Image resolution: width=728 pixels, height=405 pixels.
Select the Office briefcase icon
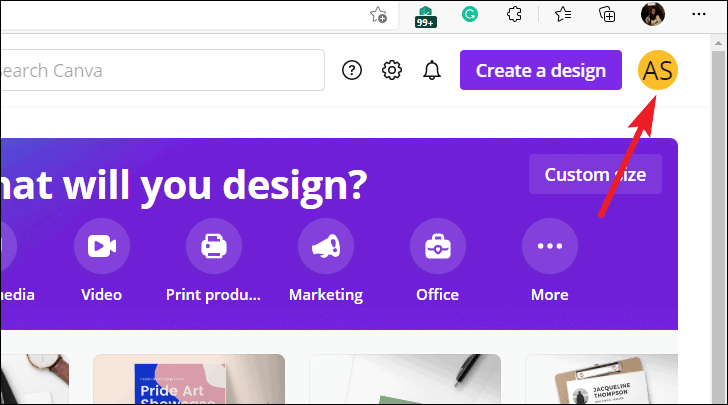pos(437,246)
